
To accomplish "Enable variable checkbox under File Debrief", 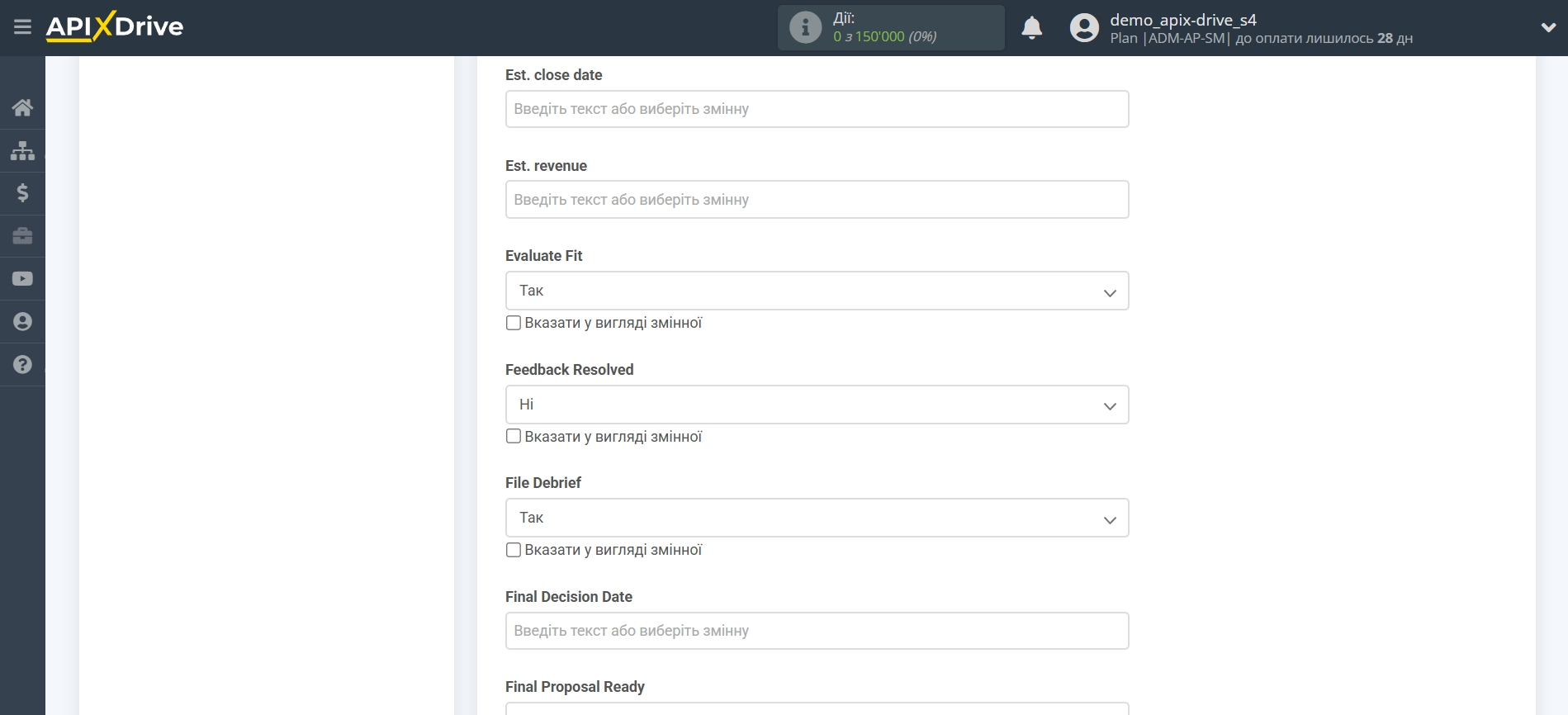I will pyautogui.click(x=514, y=550).
